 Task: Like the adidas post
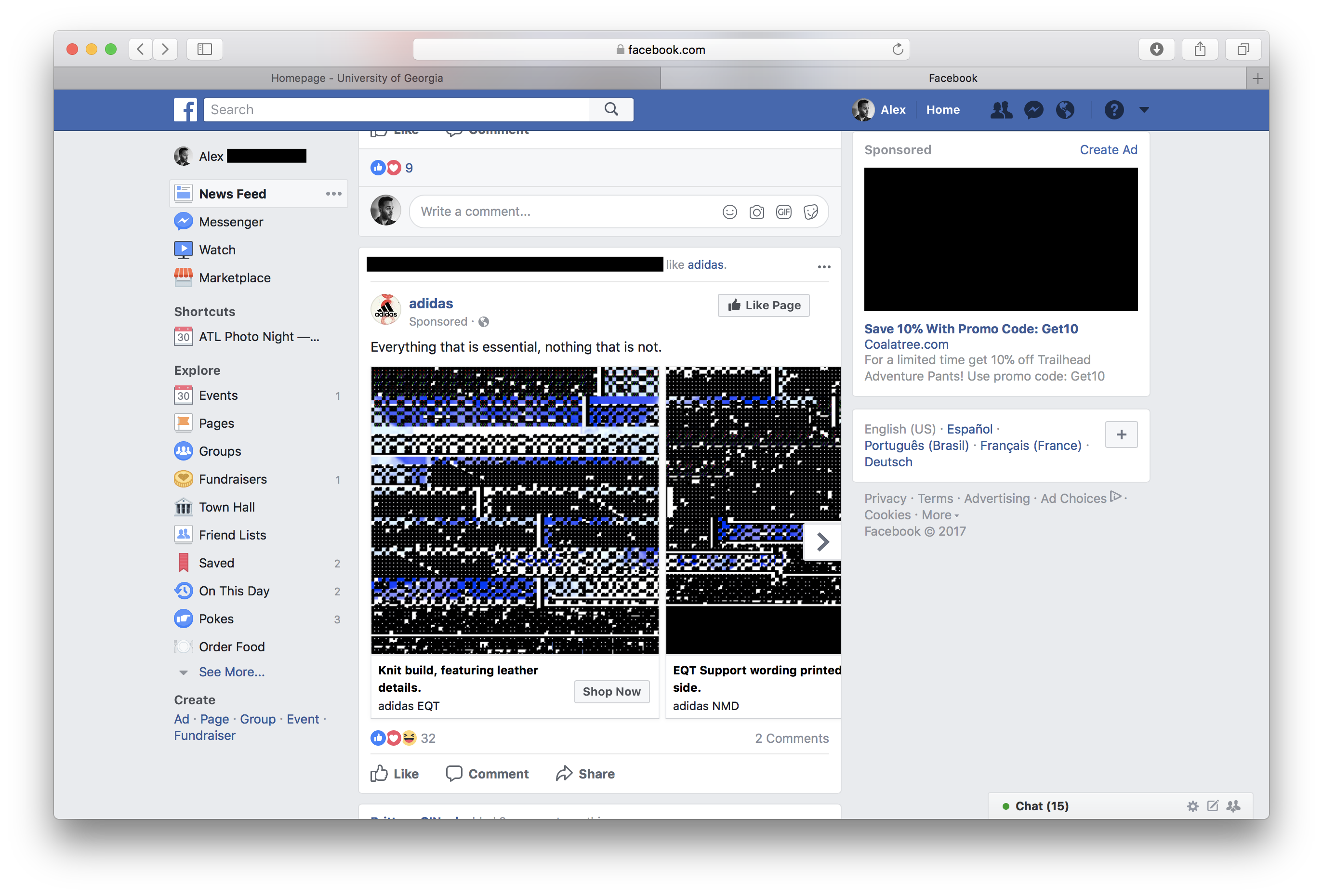click(x=395, y=774)
